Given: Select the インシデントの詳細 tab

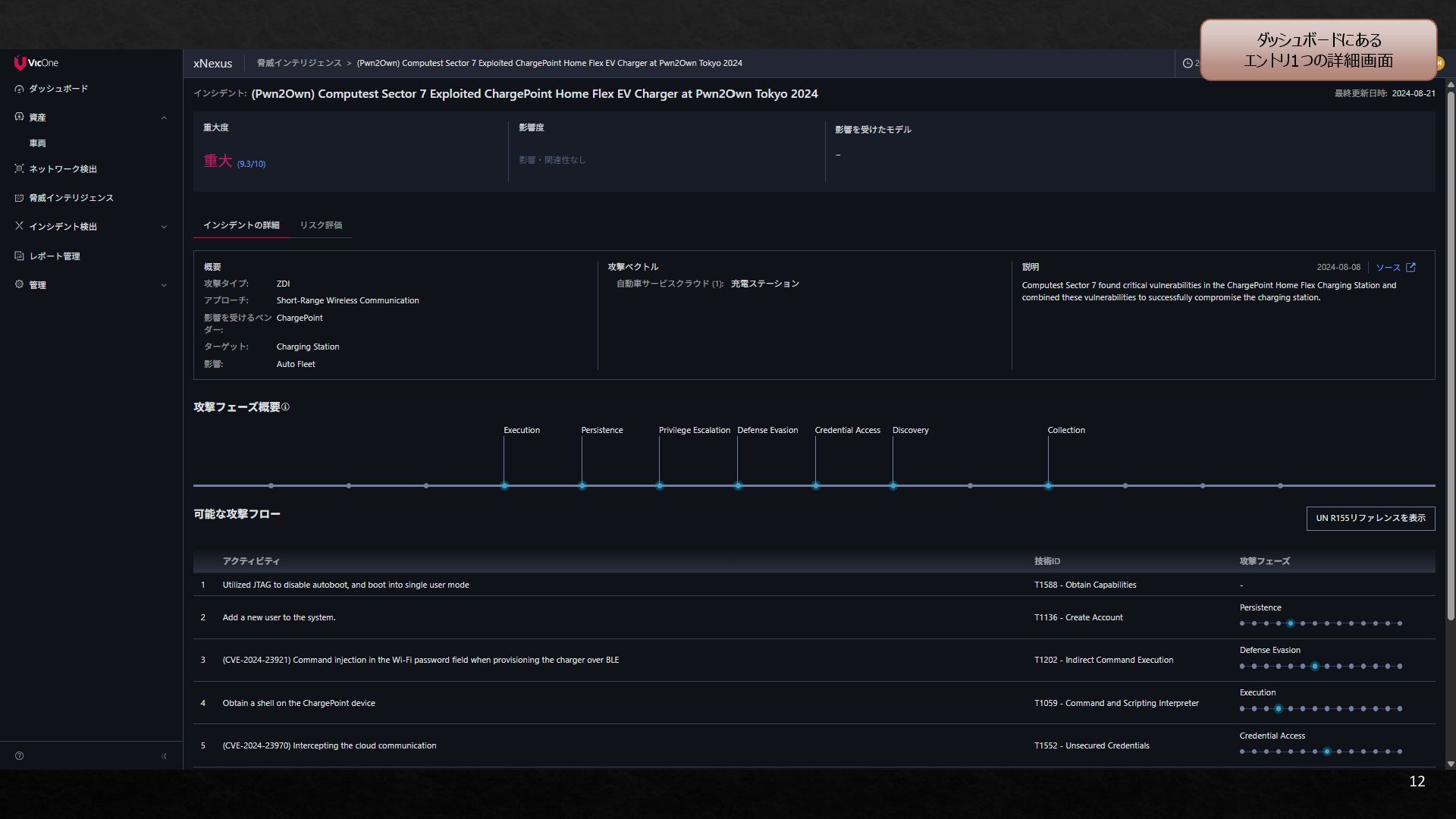Looking at the screenshot, I should pyautogui.click(x=241, y=225).
